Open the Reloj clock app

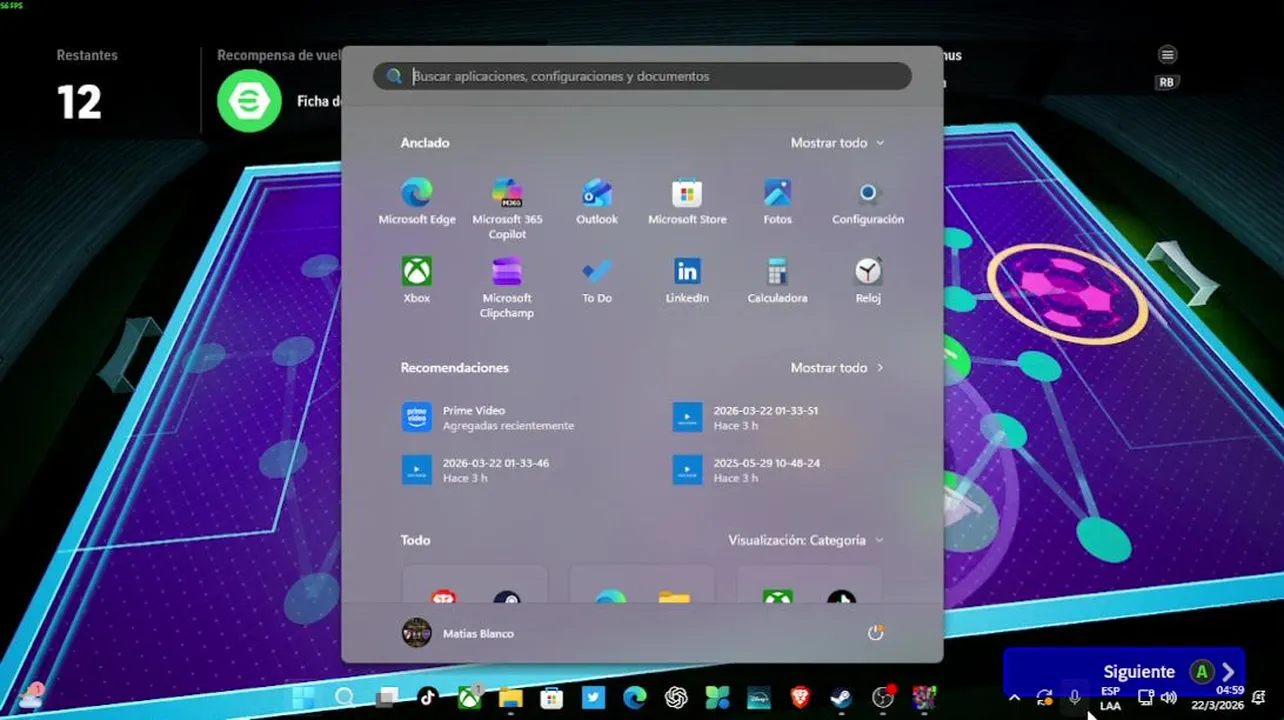pyautogui.click(x=868, y=280)
